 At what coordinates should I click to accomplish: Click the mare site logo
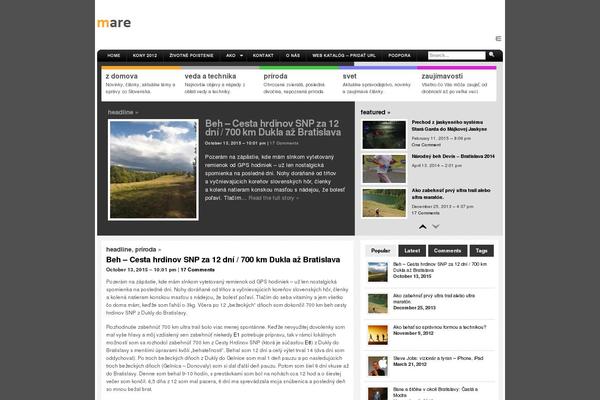coord(114,23)
